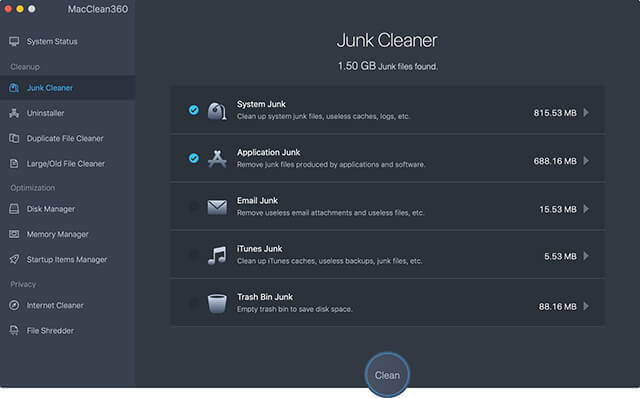Viewport: 640px width, 398px height.
Task: Select the Startup Items Manager rocket icon
Action: [14, 260]
